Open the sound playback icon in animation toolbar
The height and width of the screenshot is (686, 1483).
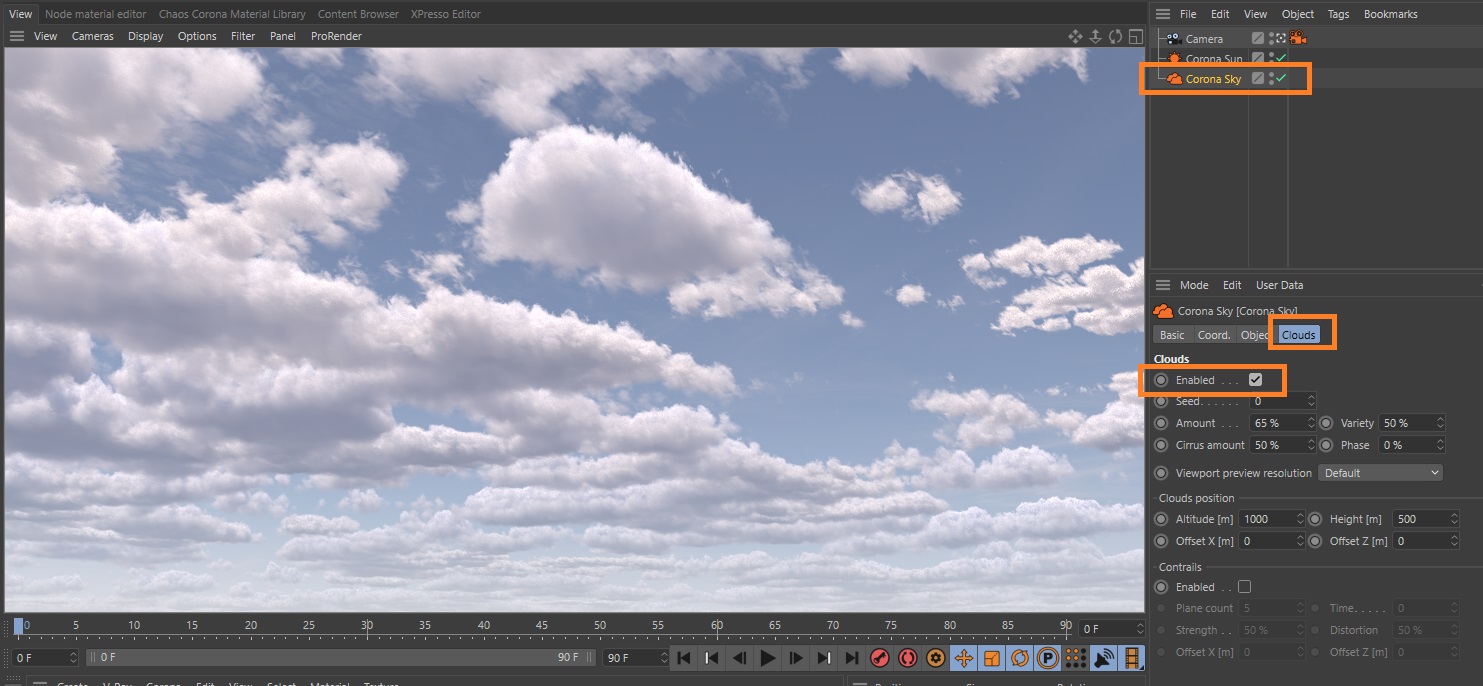[x=1103, y=658]
